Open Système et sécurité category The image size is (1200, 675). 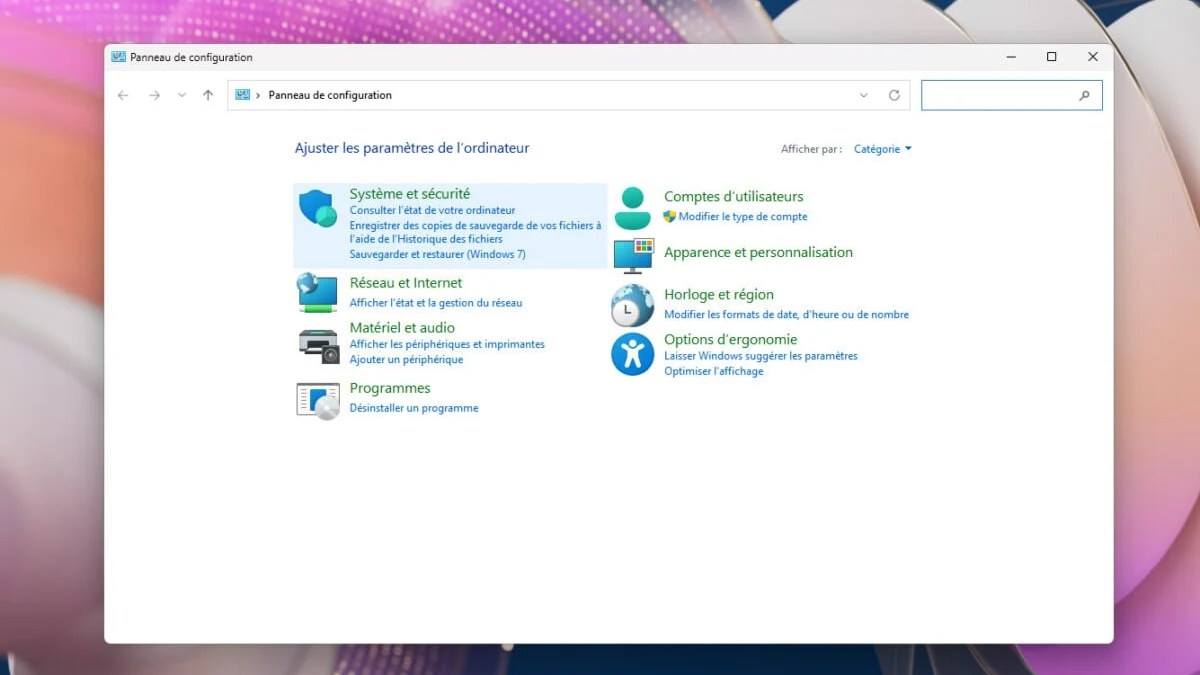coord(410,193)
